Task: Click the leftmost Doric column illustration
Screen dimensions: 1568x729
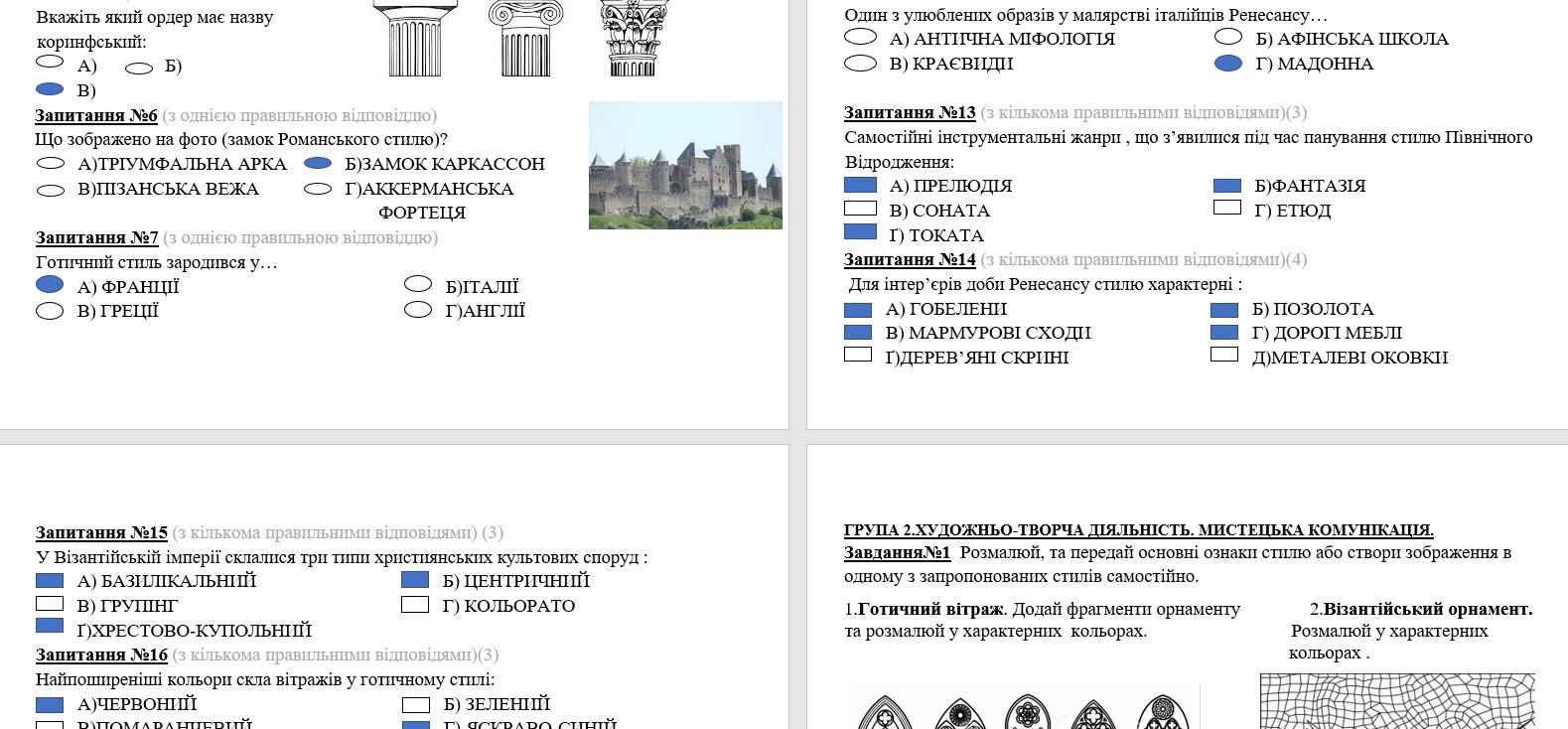Action: coord(414,40)
